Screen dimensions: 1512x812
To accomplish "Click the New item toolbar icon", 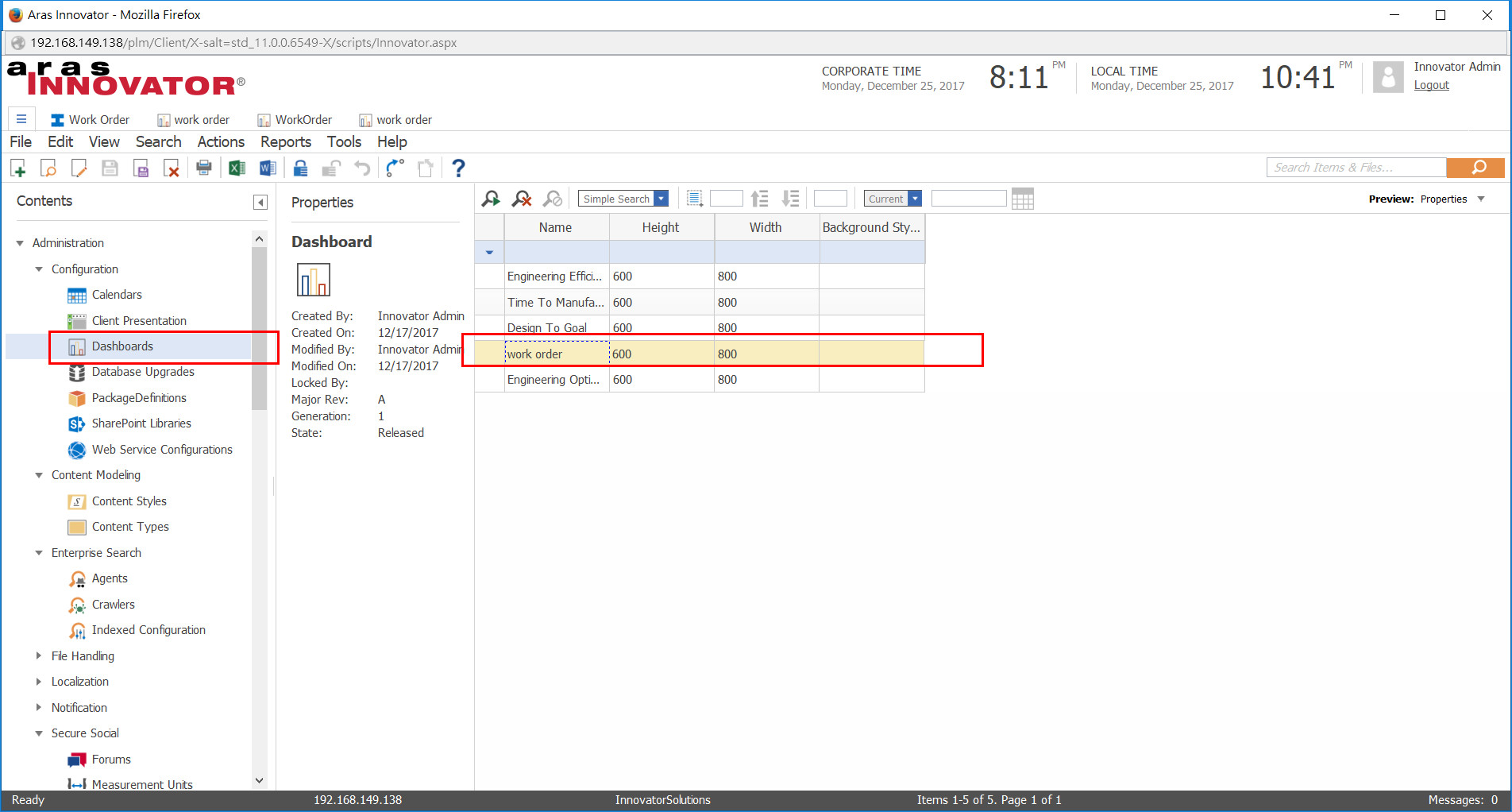I will coord(18,168).
